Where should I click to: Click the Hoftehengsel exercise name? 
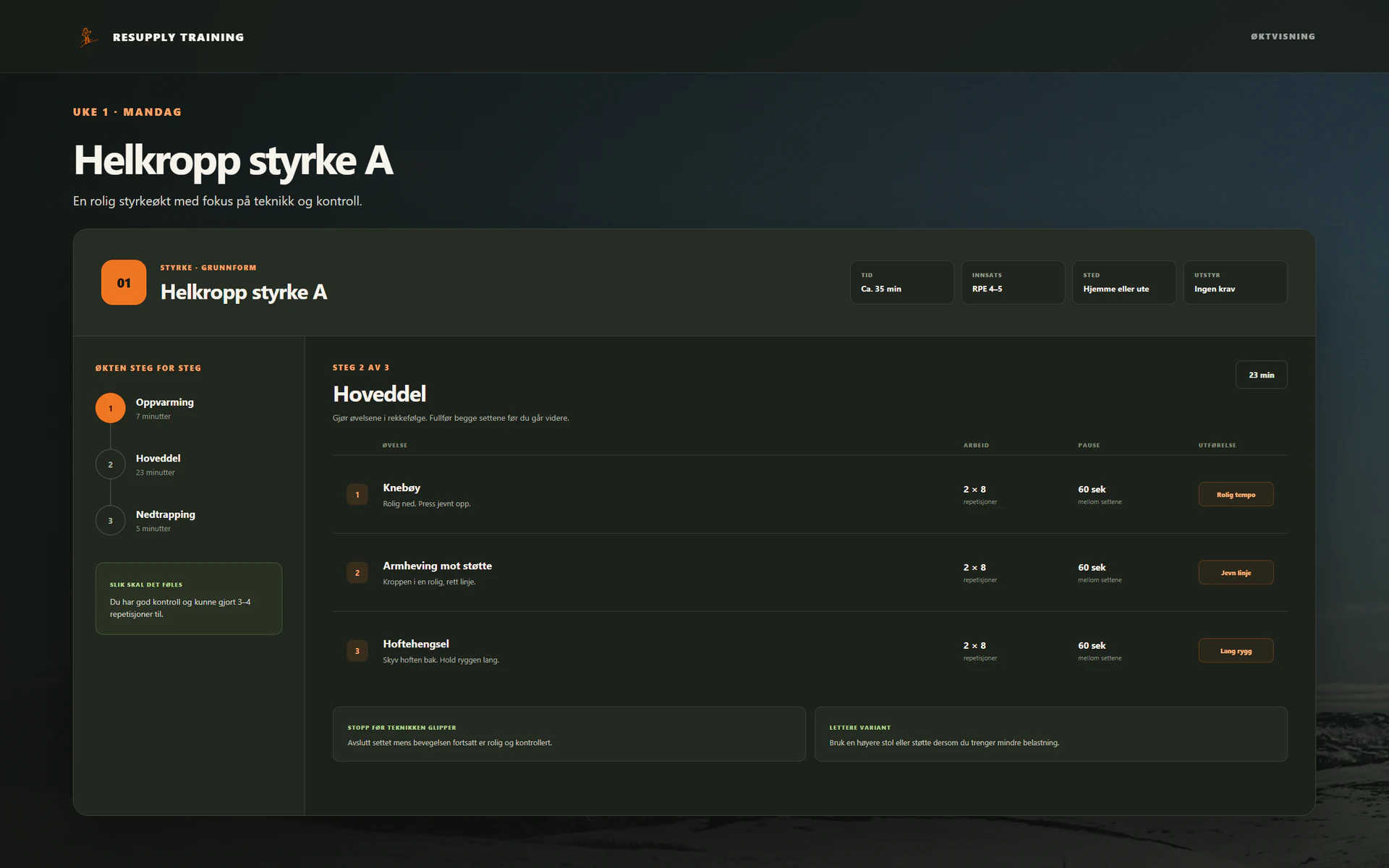coord(416,644)
